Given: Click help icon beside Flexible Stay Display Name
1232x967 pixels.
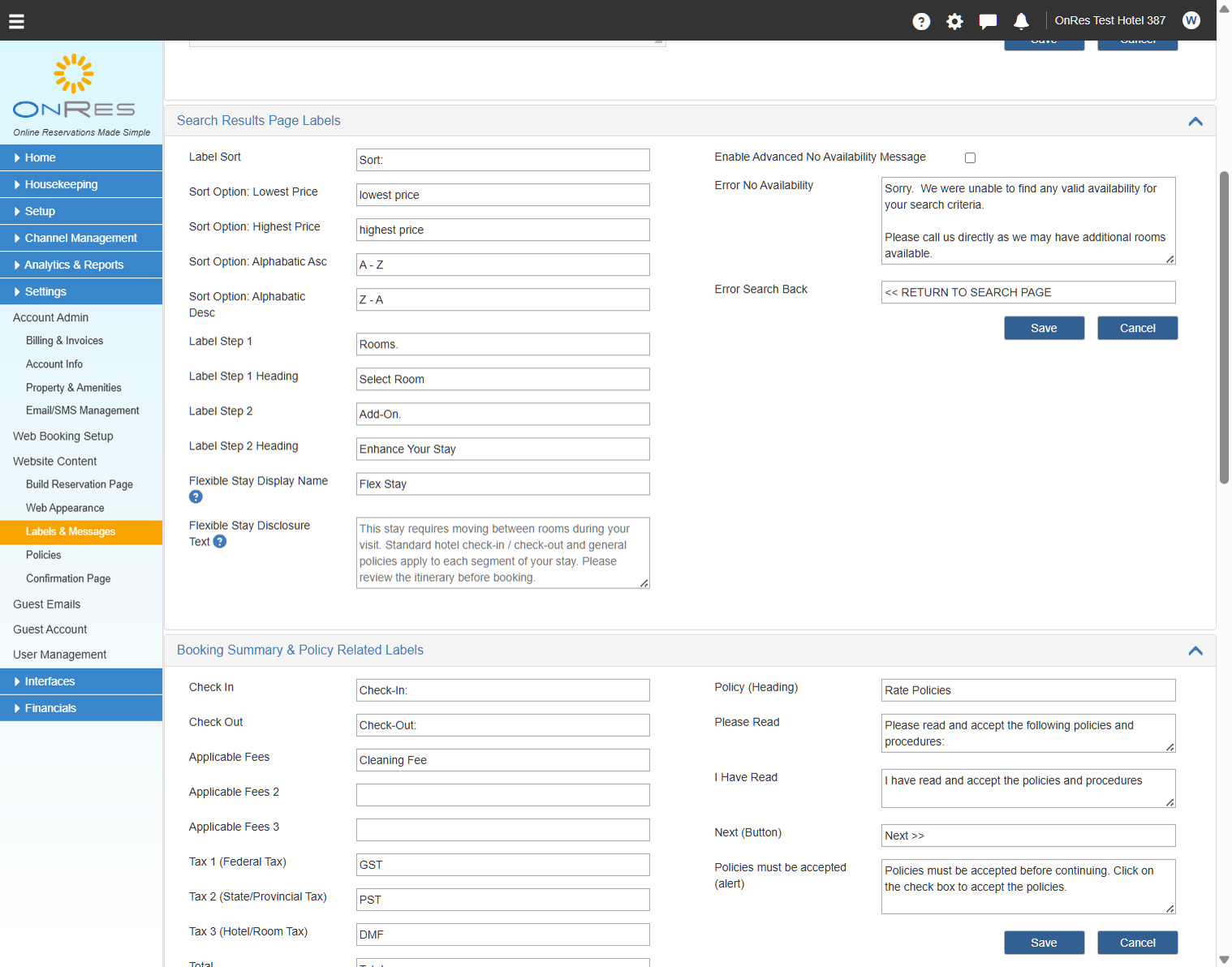Looking at the screenshot, I should 196,496.
